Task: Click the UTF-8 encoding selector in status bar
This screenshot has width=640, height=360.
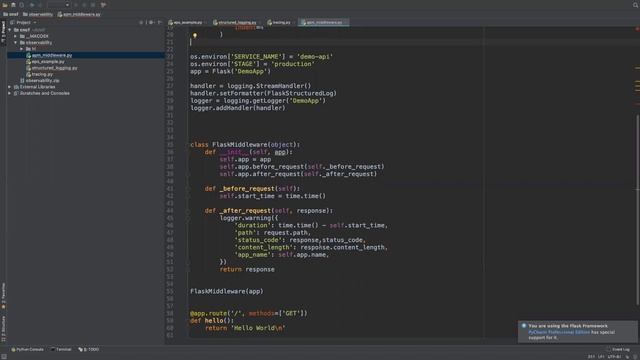Action: (614, 357)
